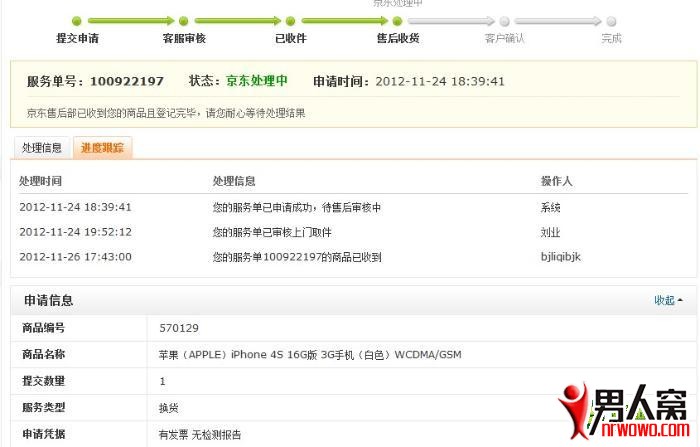Click the grey 完成 step dot
700x447 pixels.
tap(611, 21)
